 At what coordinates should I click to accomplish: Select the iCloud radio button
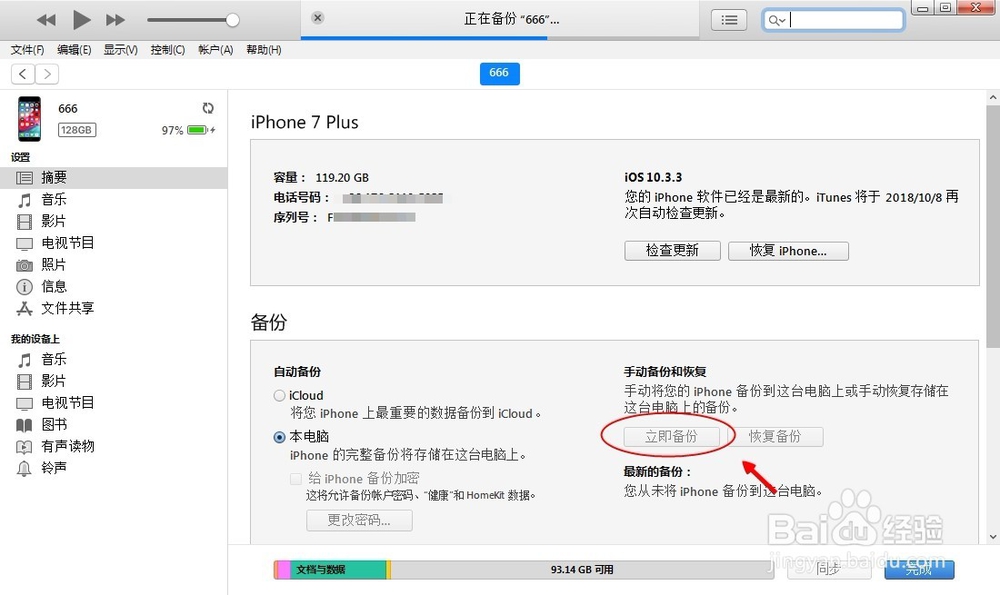(279, 395)
